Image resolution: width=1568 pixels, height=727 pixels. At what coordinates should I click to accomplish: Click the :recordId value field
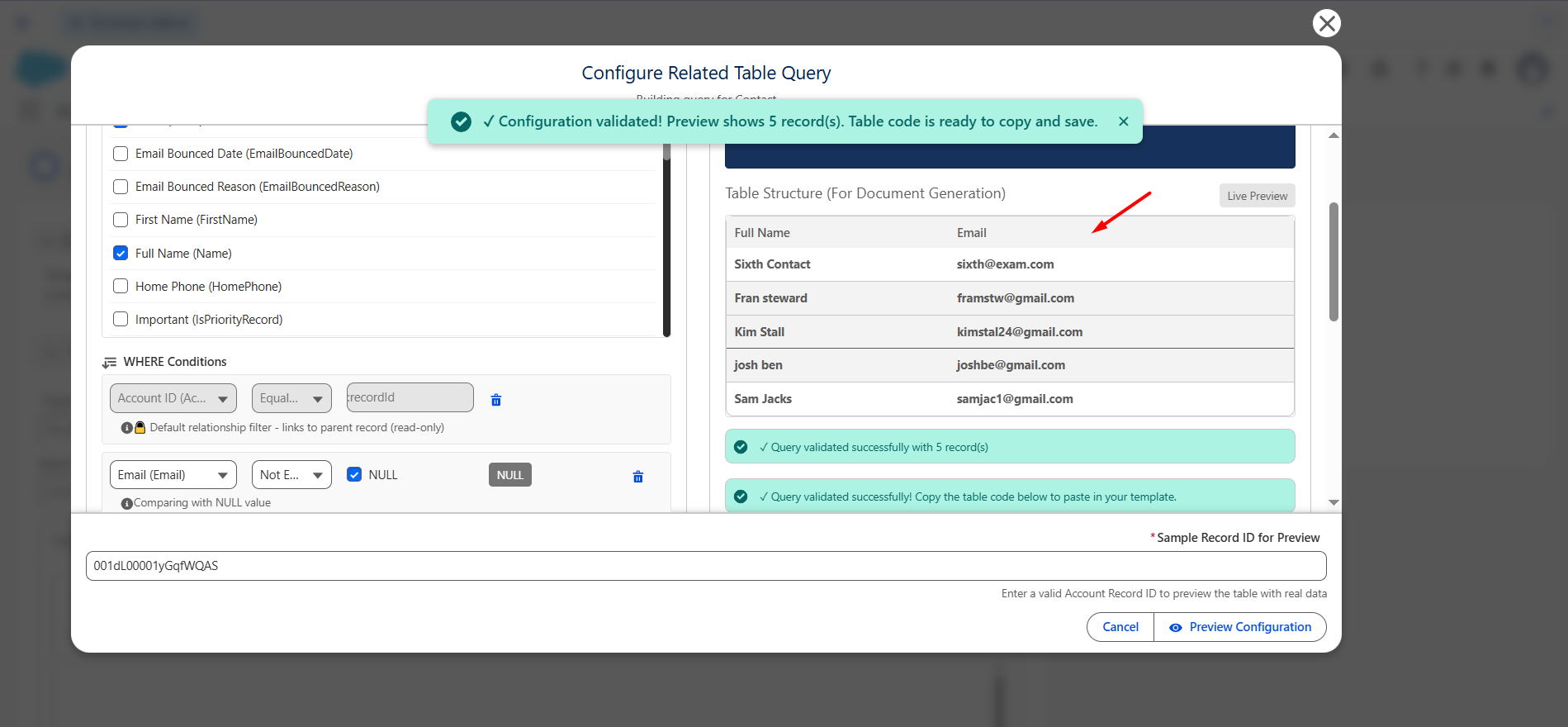410,397
